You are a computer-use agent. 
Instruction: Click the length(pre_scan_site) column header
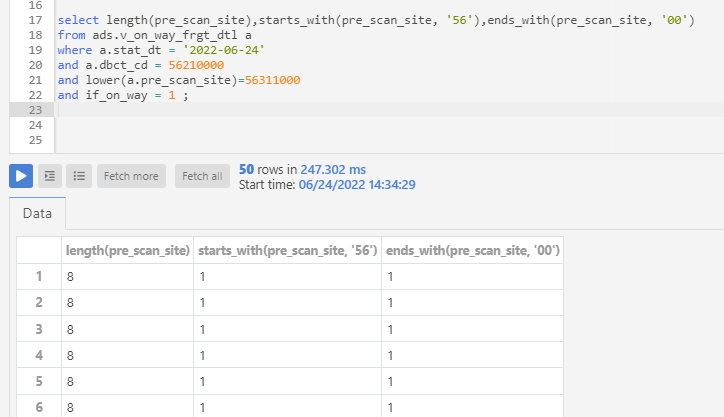click(127, 250)
